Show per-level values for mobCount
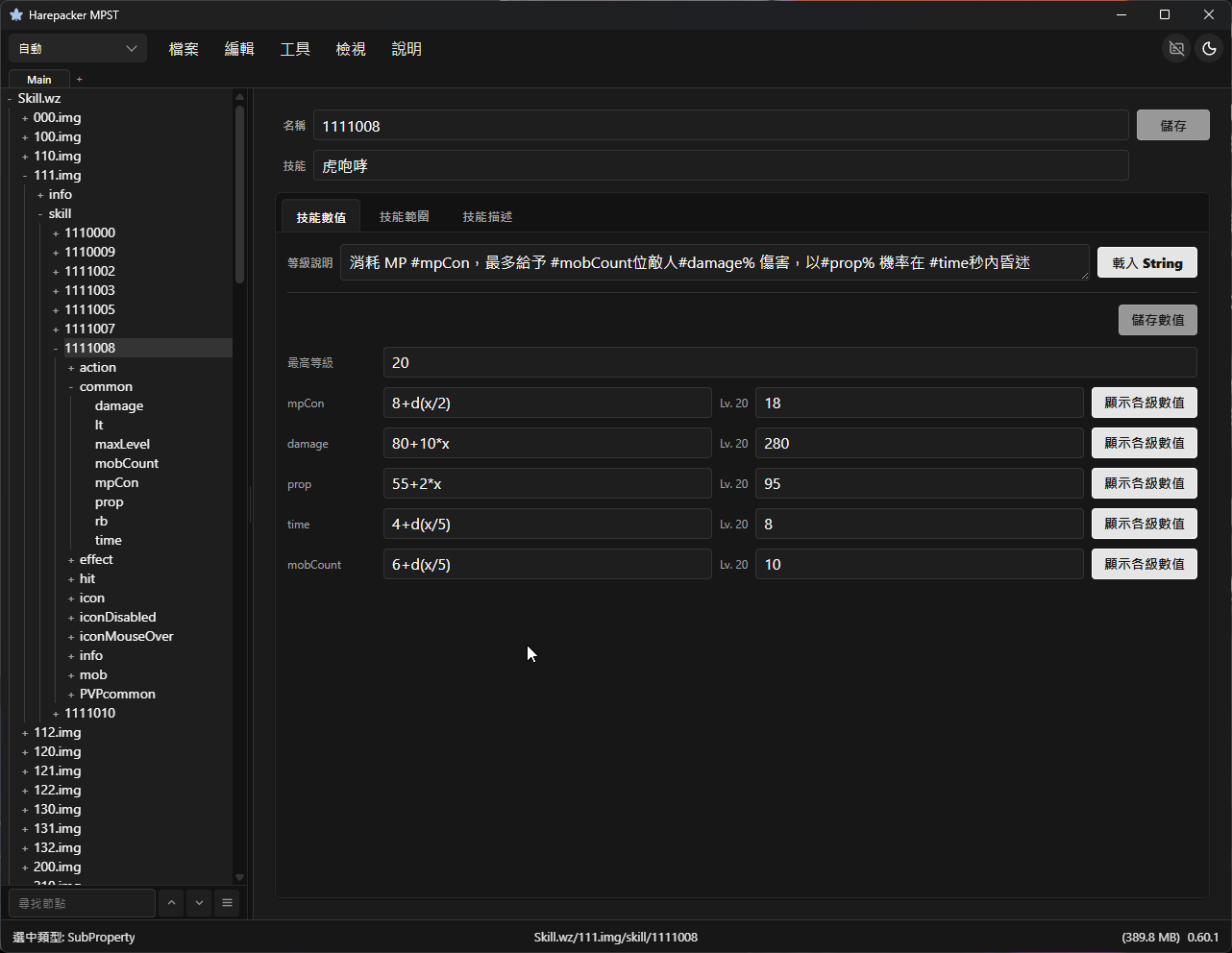Screen dimensions: 1232x953 (x=1145, y=564)
